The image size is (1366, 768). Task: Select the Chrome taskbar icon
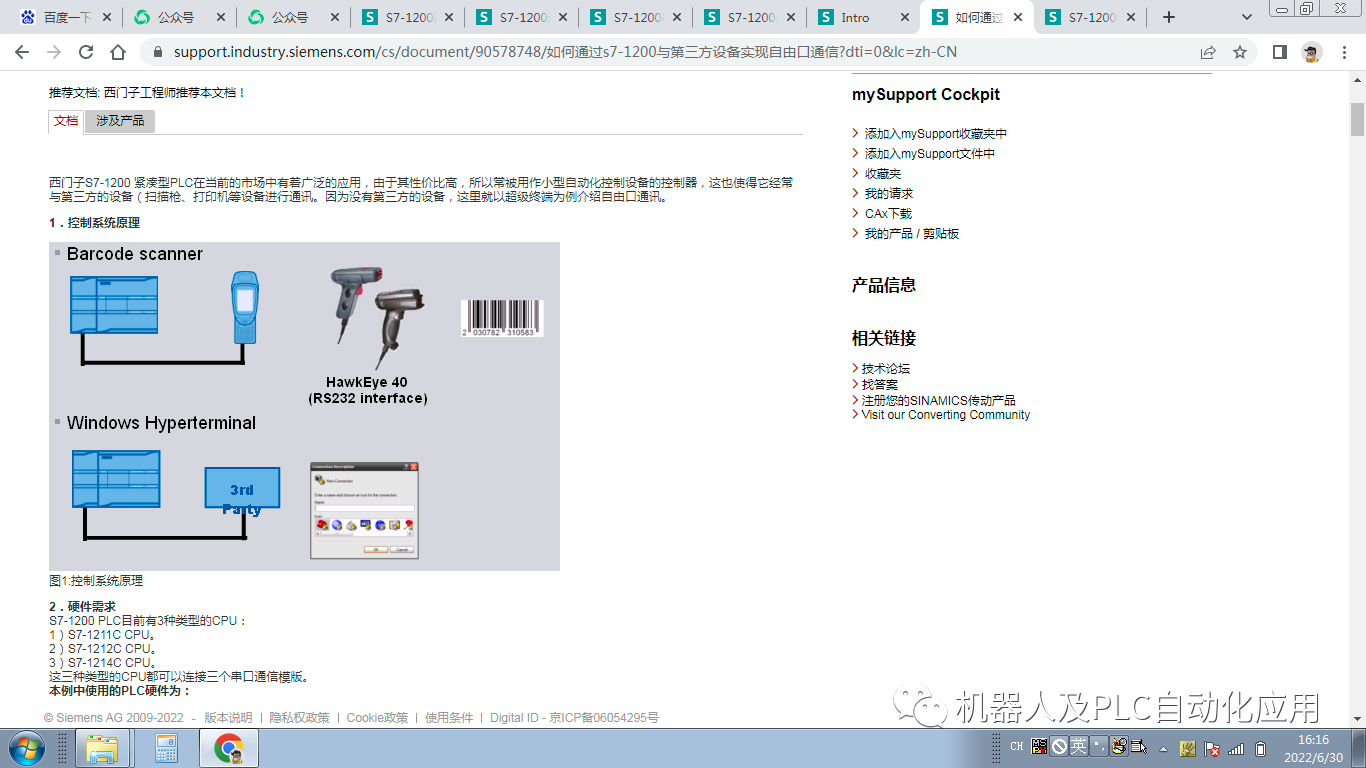pyautogui.click(x=229, y=748)
